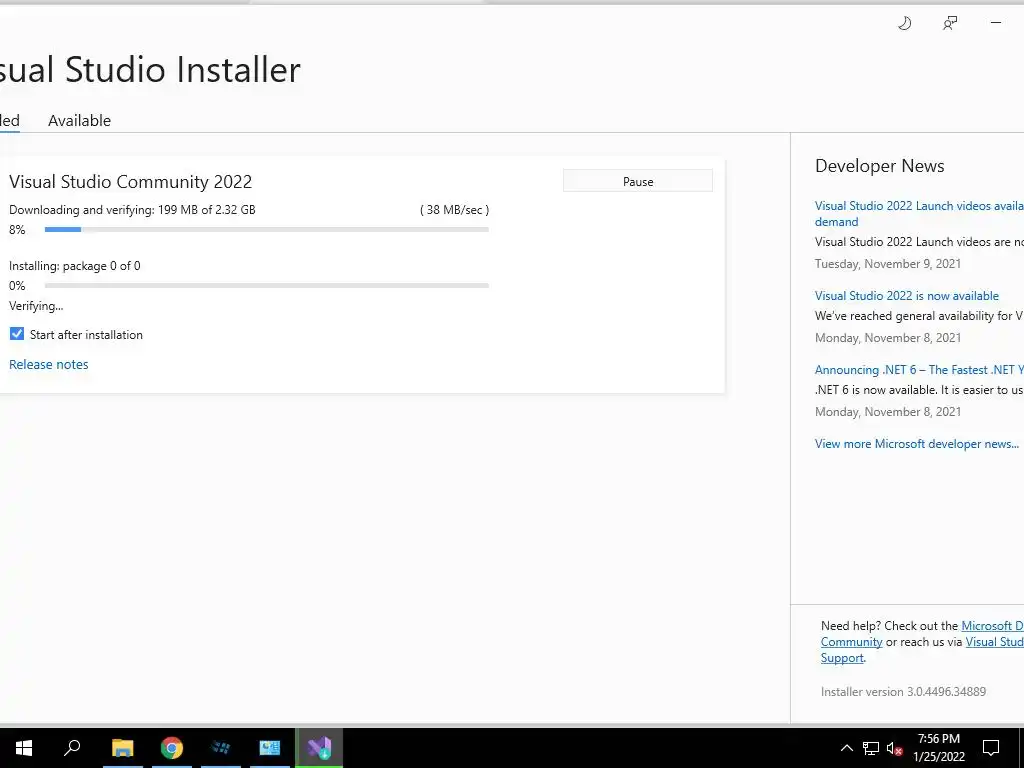The height and width of the screenshot is (768, 1024).
Task: Click the Tuesday, November 9, 2021 date
Action: [x=888, y=264]
